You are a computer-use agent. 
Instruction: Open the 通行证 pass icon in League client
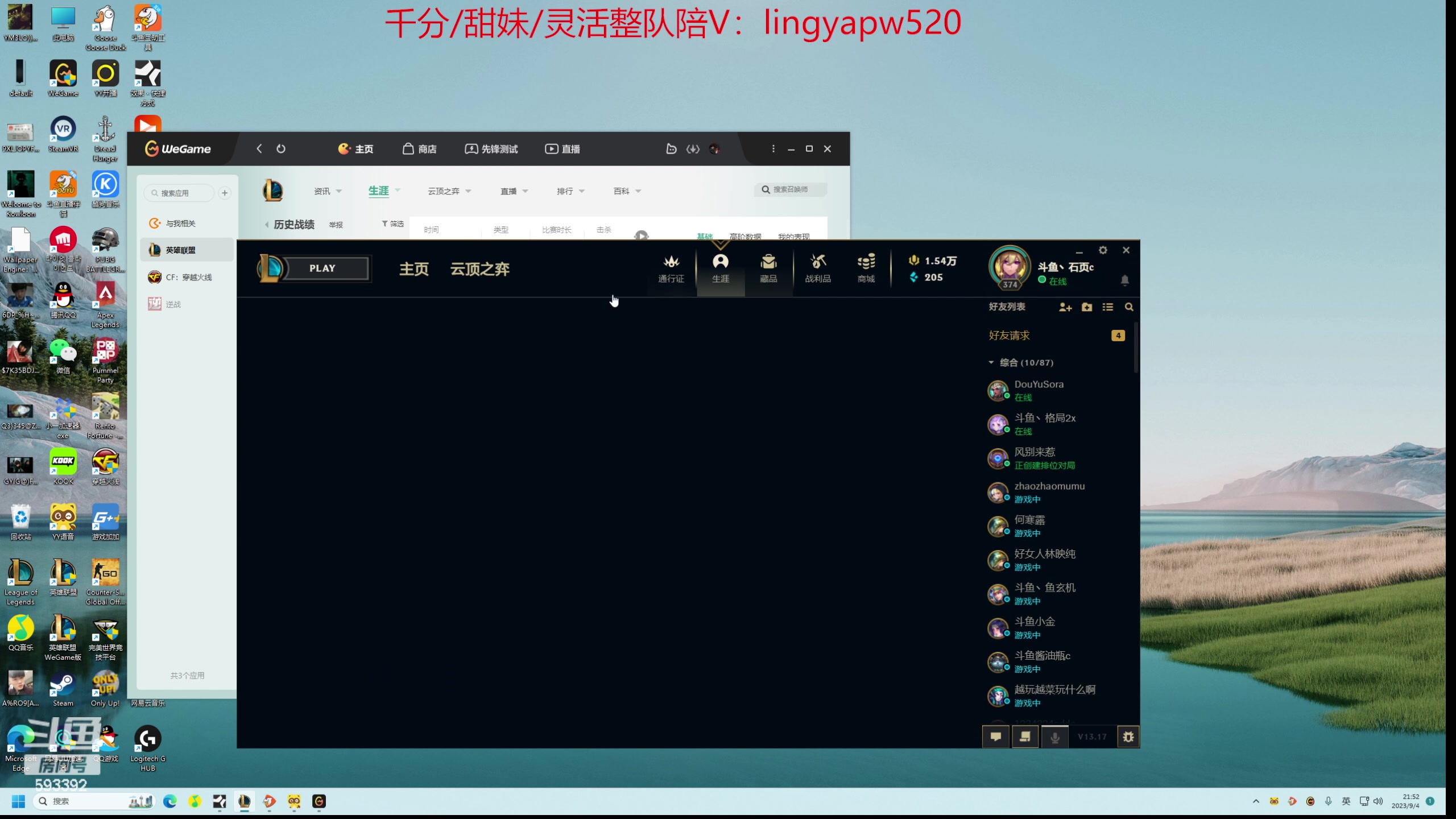pyautogui.click(x=671, y=268)
